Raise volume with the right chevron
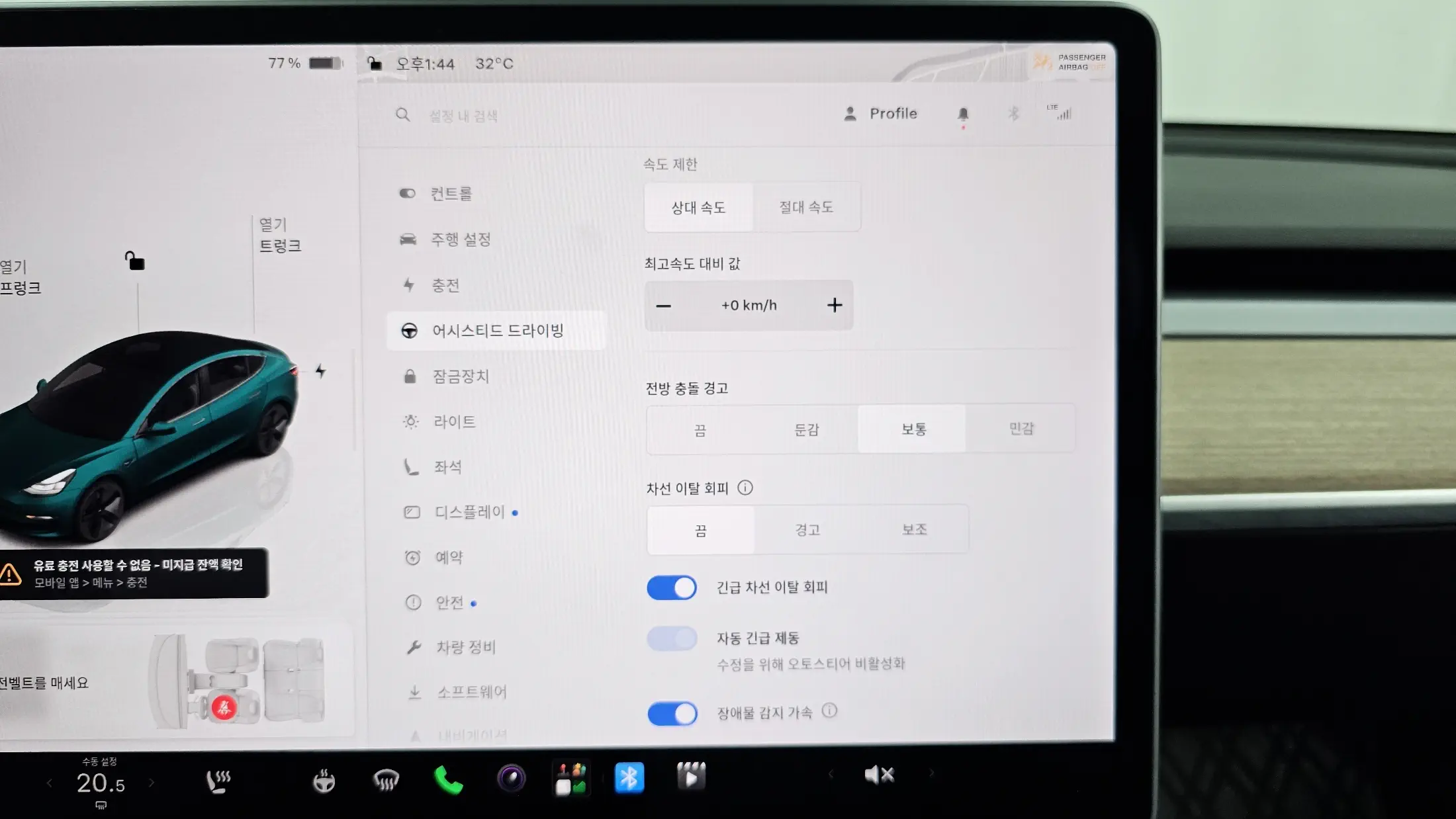Image resolution: width=1456 pixels, height=819 pixels. click(931, 773)
